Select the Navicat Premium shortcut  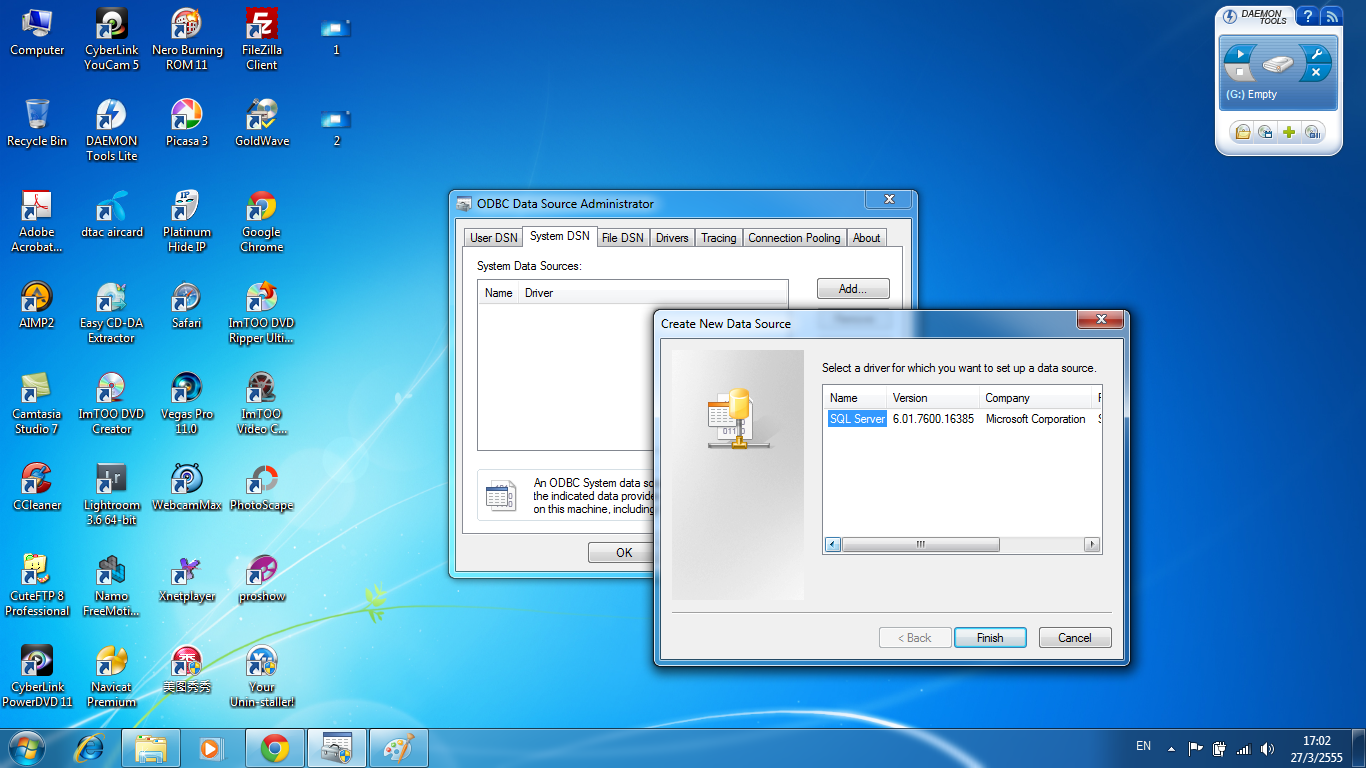pos(111,677)
